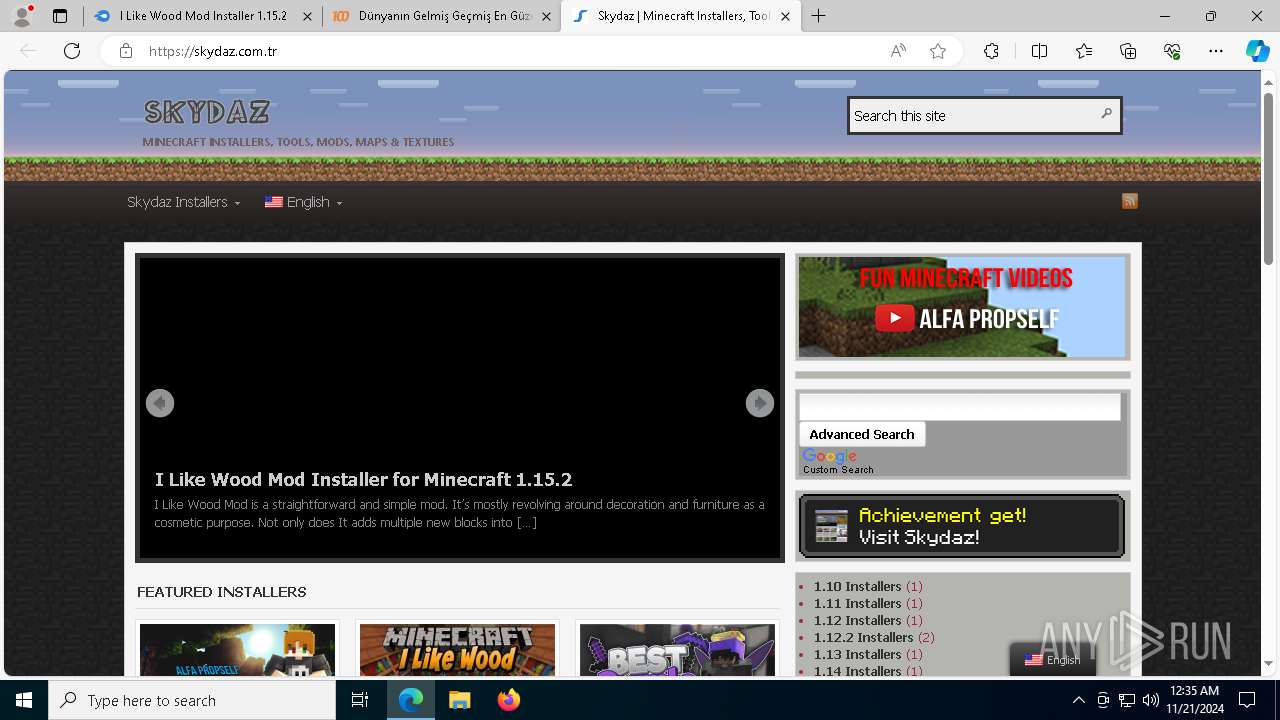Open floating English language selector

click(x=1052, y=660)
